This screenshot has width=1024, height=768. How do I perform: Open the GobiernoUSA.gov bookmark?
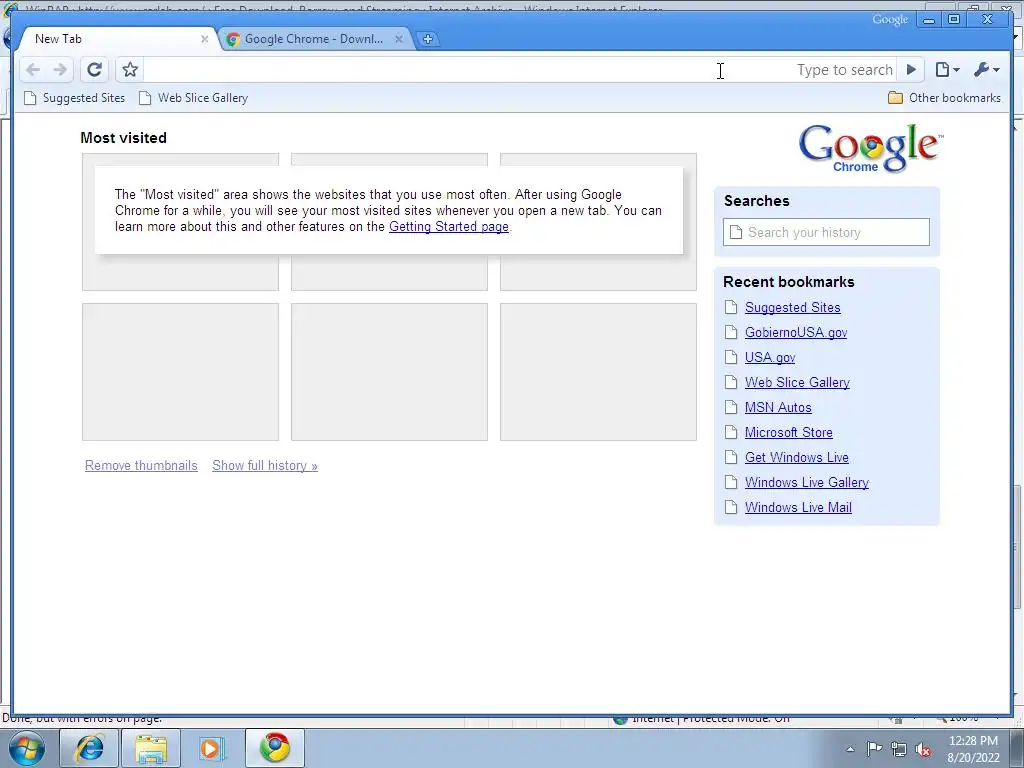tap(796, 332)
